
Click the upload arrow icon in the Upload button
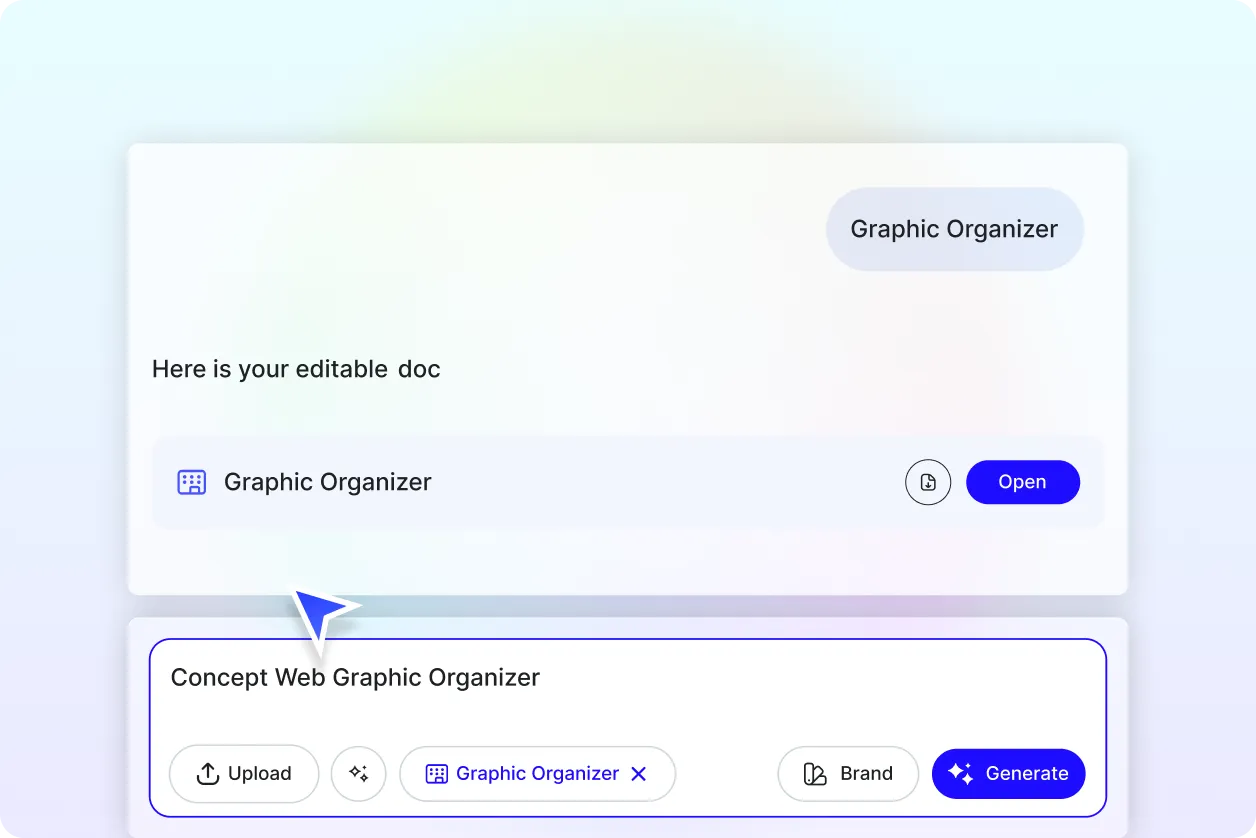tap(207, 773)
